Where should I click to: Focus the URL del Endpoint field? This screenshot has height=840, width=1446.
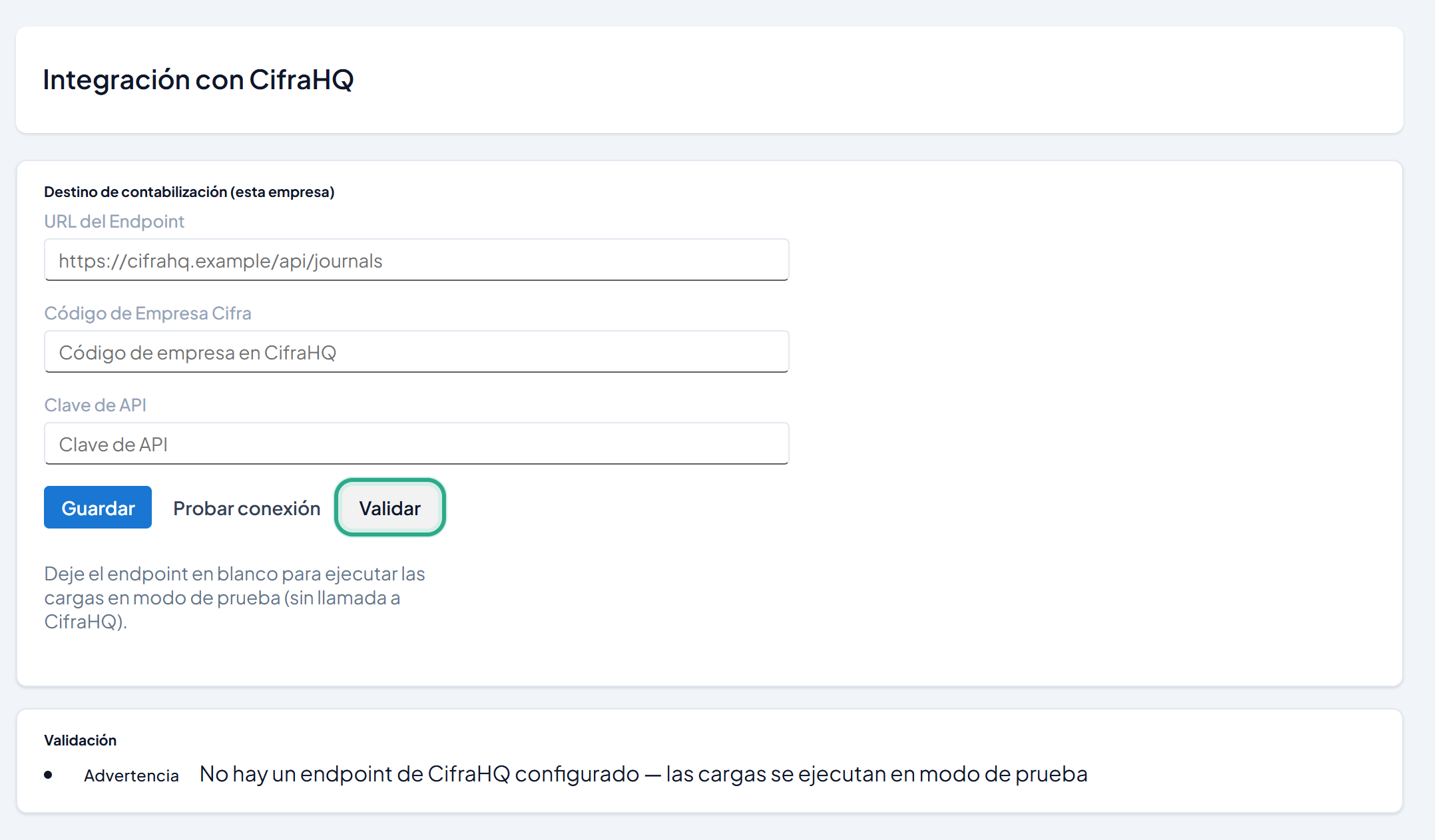tap(416, 260)
